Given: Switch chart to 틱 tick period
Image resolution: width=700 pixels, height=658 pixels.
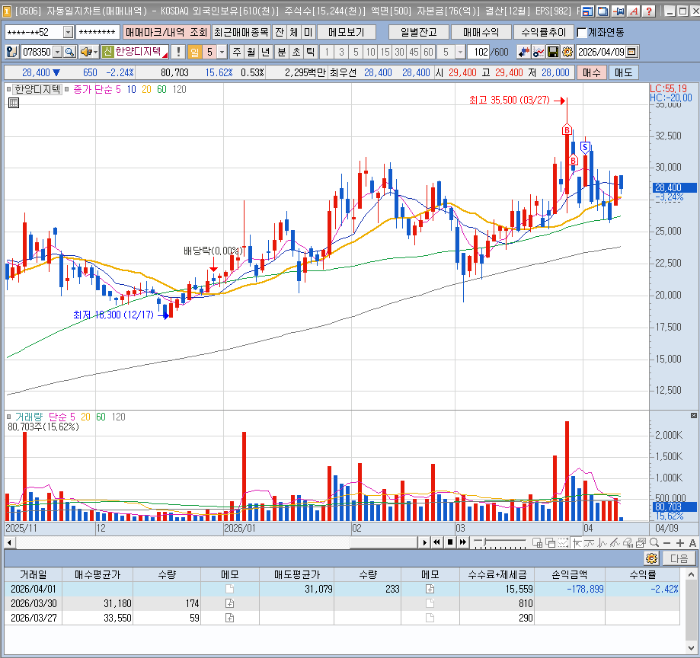Looking at the screenshot, I should [x=310, y=52].
